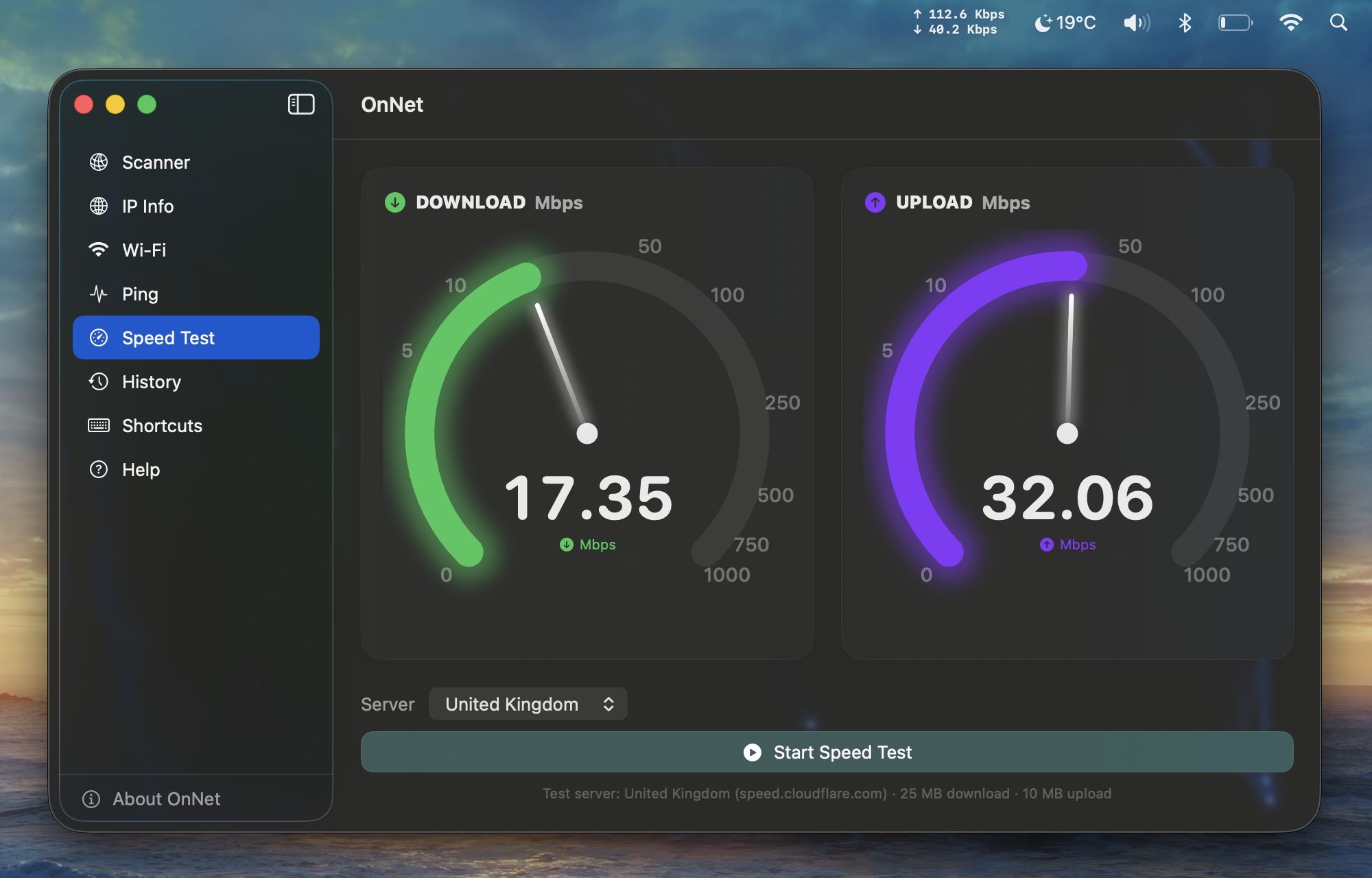Click the 1000 mark on download gauge
Image resolution: width=1372 pixels, height=878 pixels.
click(x=726, y=575)
